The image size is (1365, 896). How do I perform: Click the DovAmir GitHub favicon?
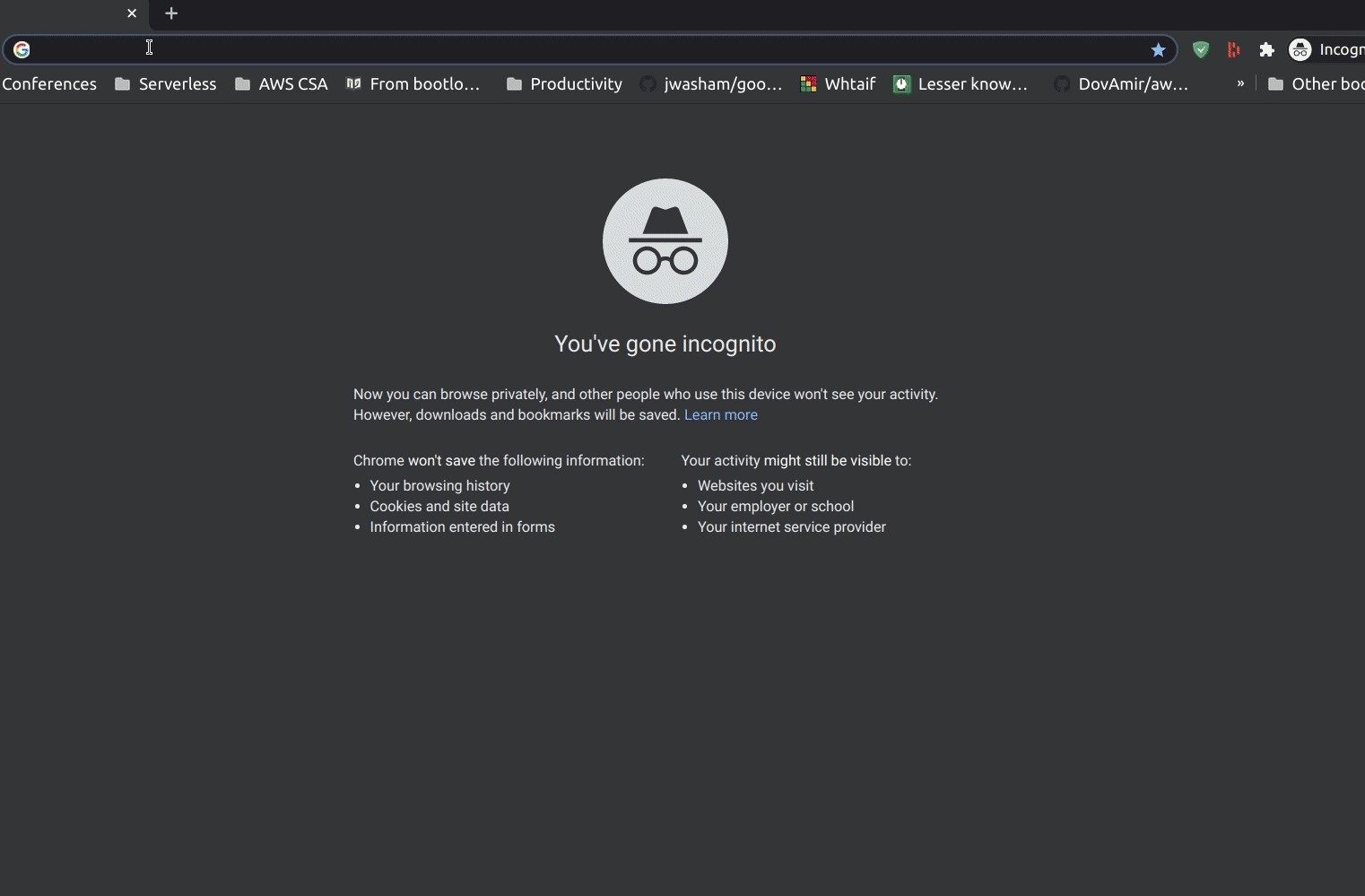(1062, 84)
